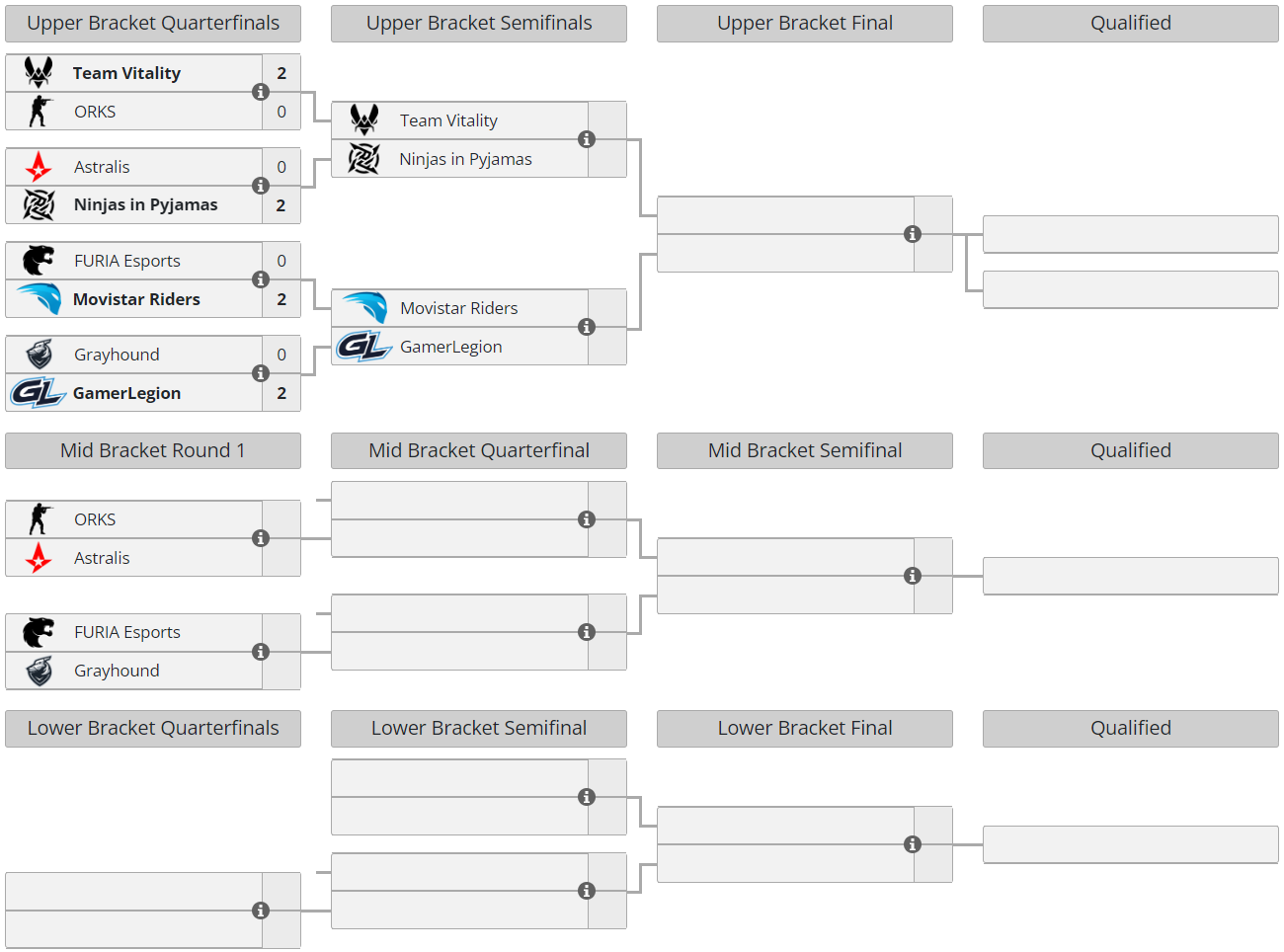Image resolution: width=1284 pixels, height=952 pixels.
Task: Click Movistar Riders logo in Upper Bracket Semifinals
Action: coord(364,308)
